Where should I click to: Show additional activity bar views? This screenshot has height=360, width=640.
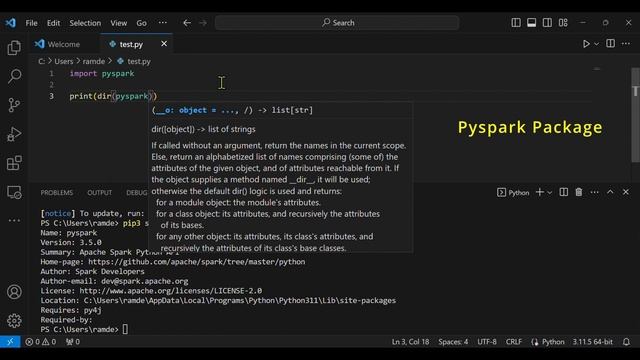[x=14, y=220]
